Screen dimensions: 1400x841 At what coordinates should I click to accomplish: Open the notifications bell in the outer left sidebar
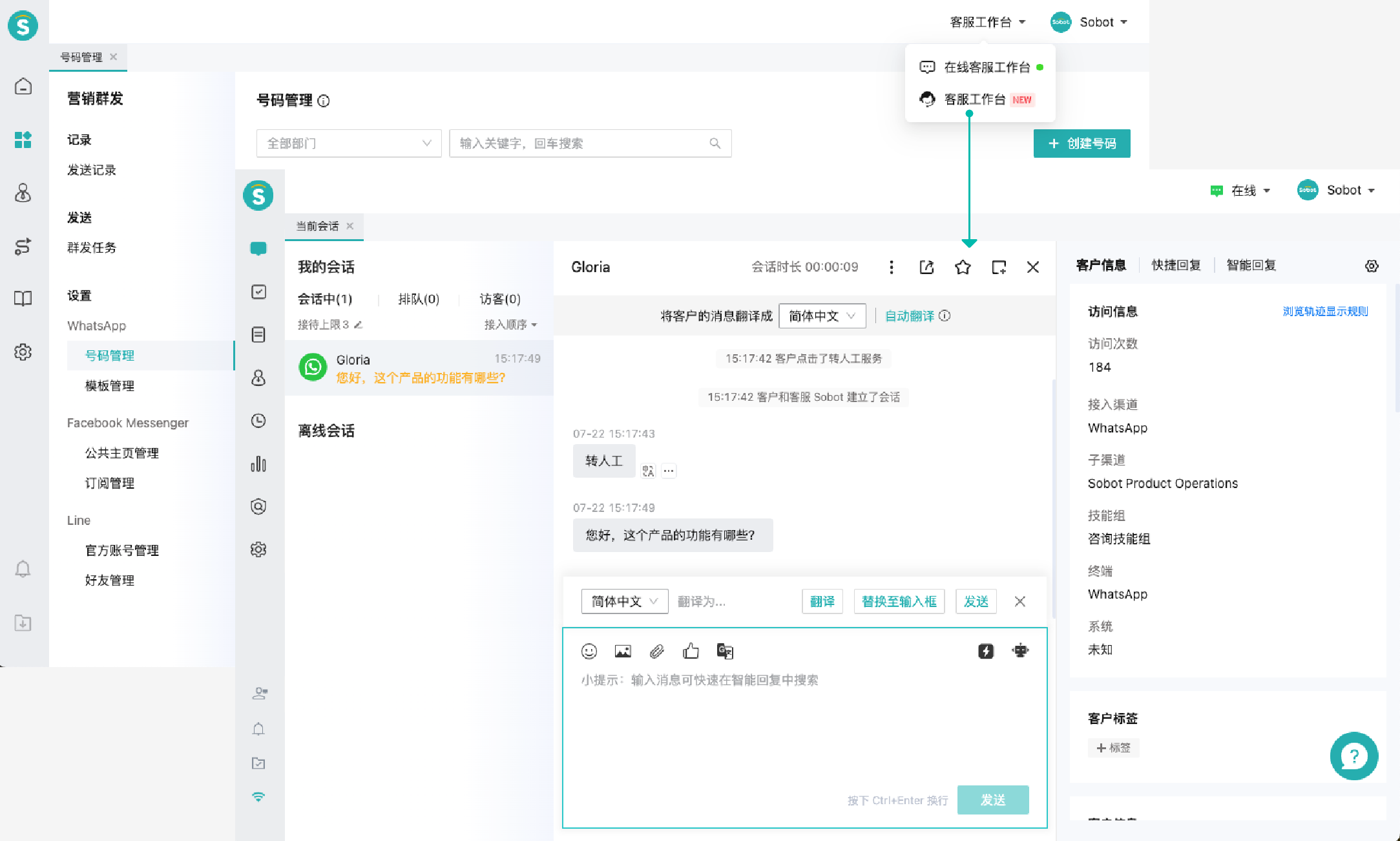(23, 569)
